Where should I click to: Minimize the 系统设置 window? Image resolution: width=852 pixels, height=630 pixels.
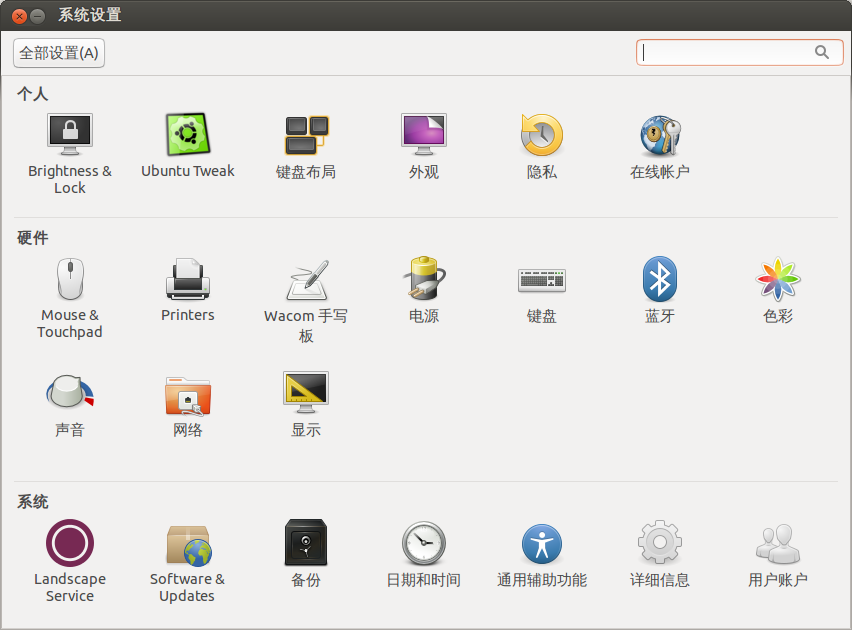click(37, 16)
